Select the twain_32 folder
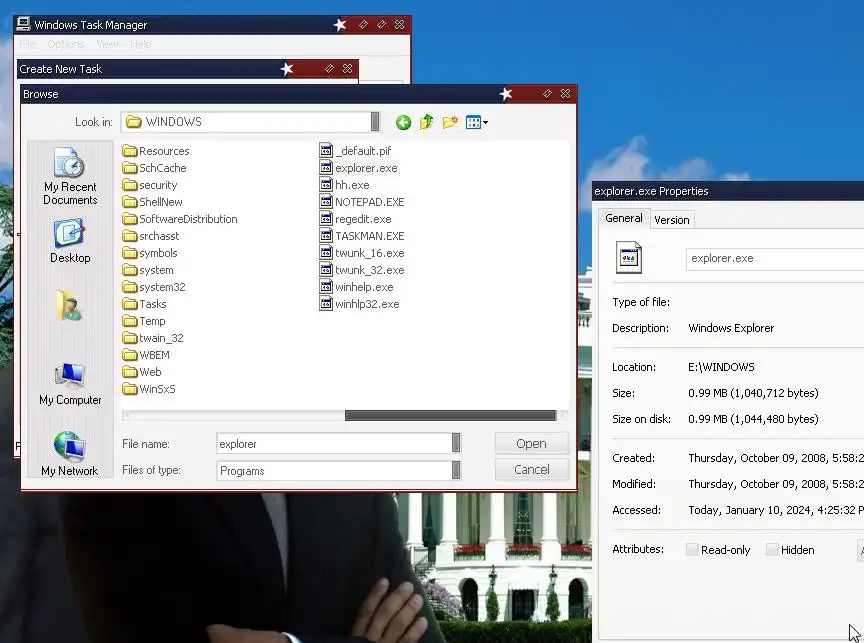This screenshot has height=643, width=864. (153, 338)
